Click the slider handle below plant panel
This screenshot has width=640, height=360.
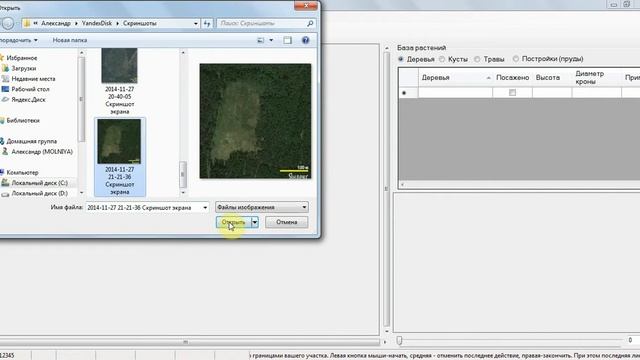pos(399,340)
